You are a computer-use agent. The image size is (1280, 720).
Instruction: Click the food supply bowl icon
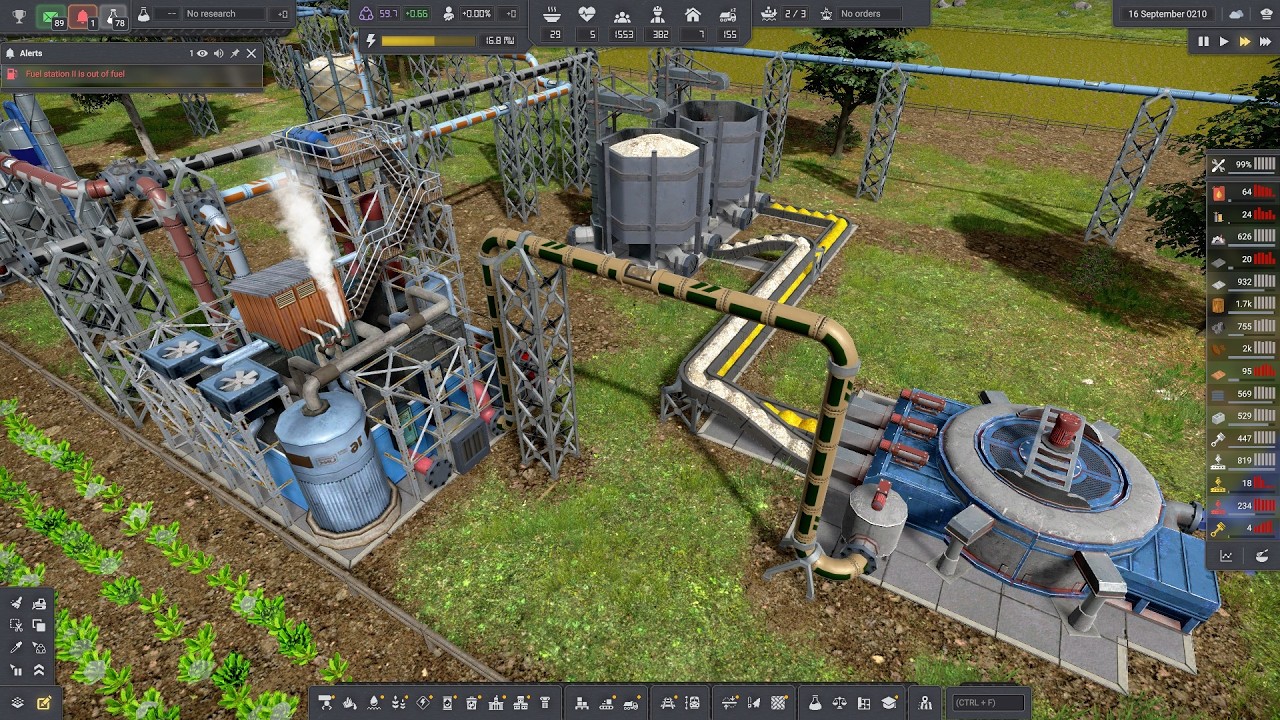tap(552, 14)
